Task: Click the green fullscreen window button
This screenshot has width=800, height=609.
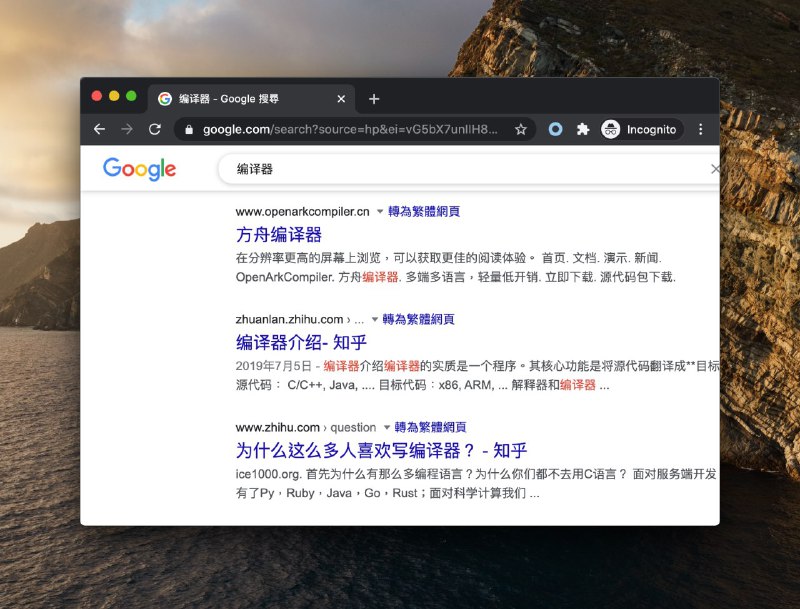Action: [x=131, y=96]
